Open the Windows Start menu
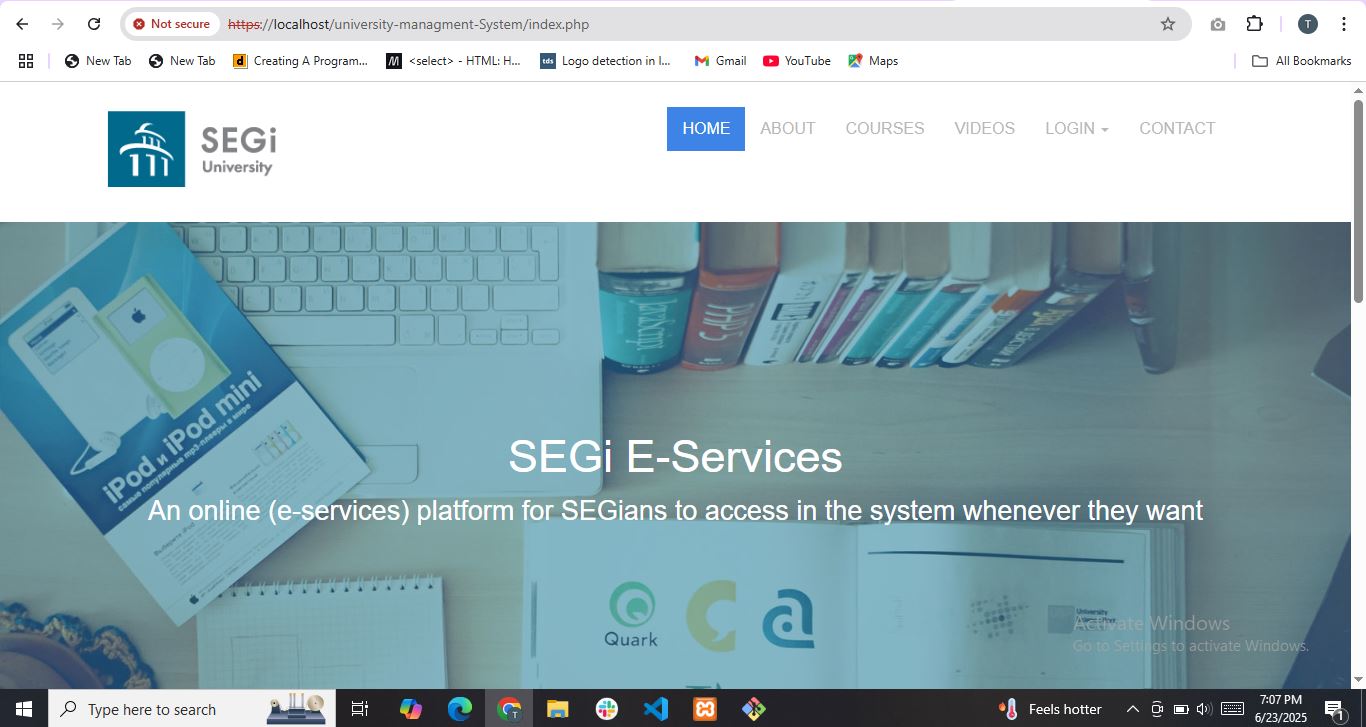 click(x=24, y=709)
